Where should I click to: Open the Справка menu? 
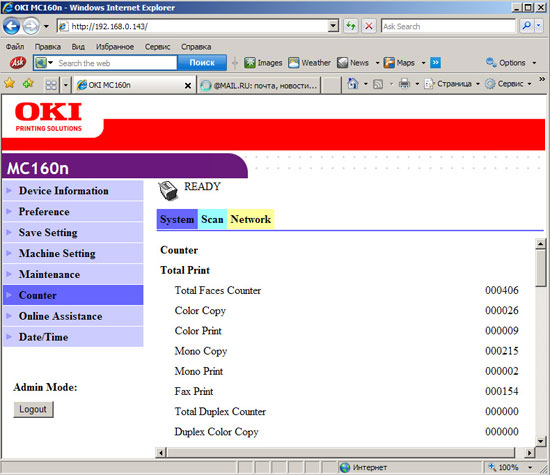(196, 47)
